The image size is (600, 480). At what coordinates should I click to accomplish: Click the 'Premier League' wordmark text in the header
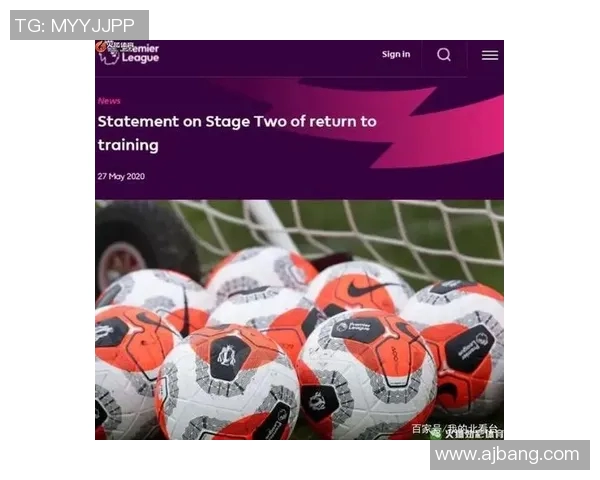click(x=140, y=53)
